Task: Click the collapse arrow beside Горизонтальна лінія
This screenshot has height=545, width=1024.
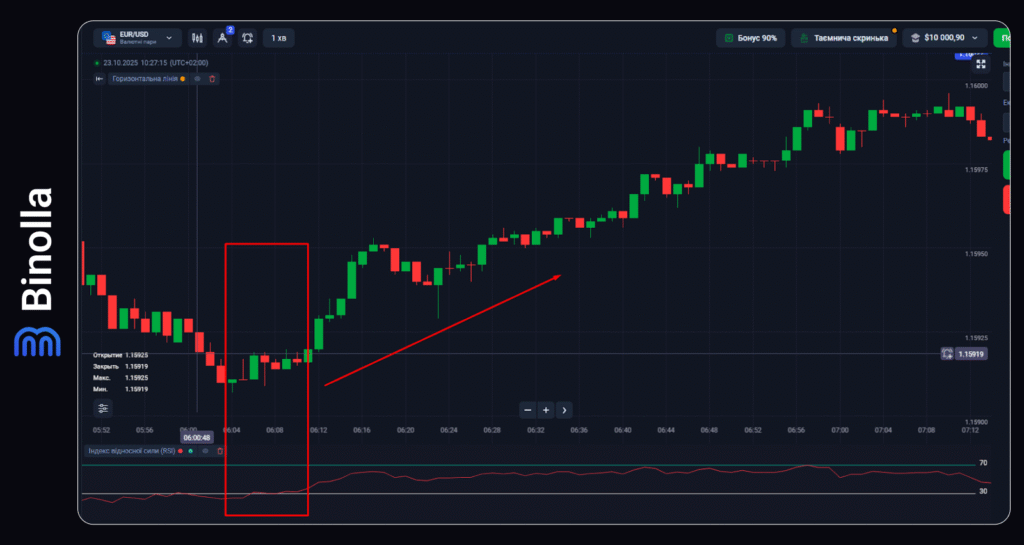Action: click(99, 78)
